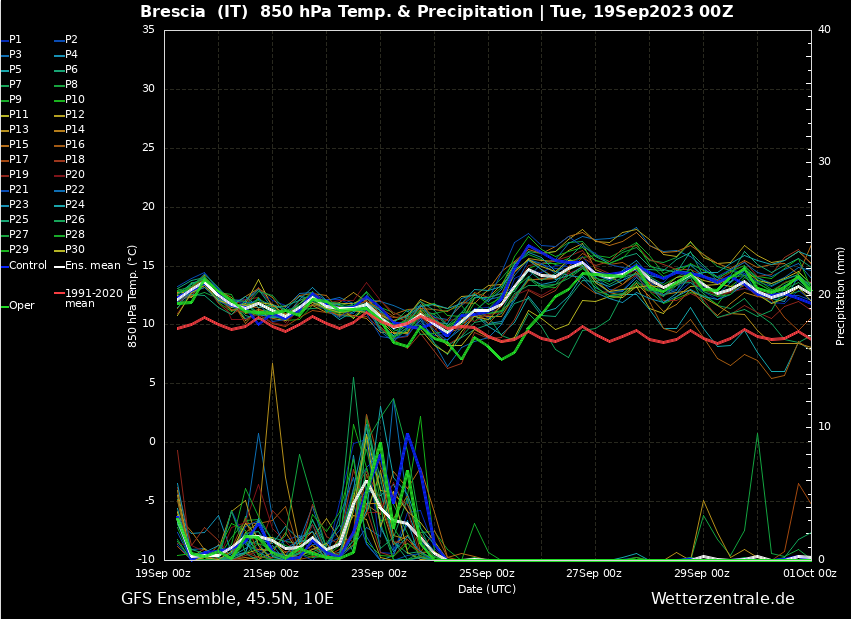The height and width of the screenshot is (619, 853).
Task: Click the Date (UTC) axis title
Action: coord(487,589)
